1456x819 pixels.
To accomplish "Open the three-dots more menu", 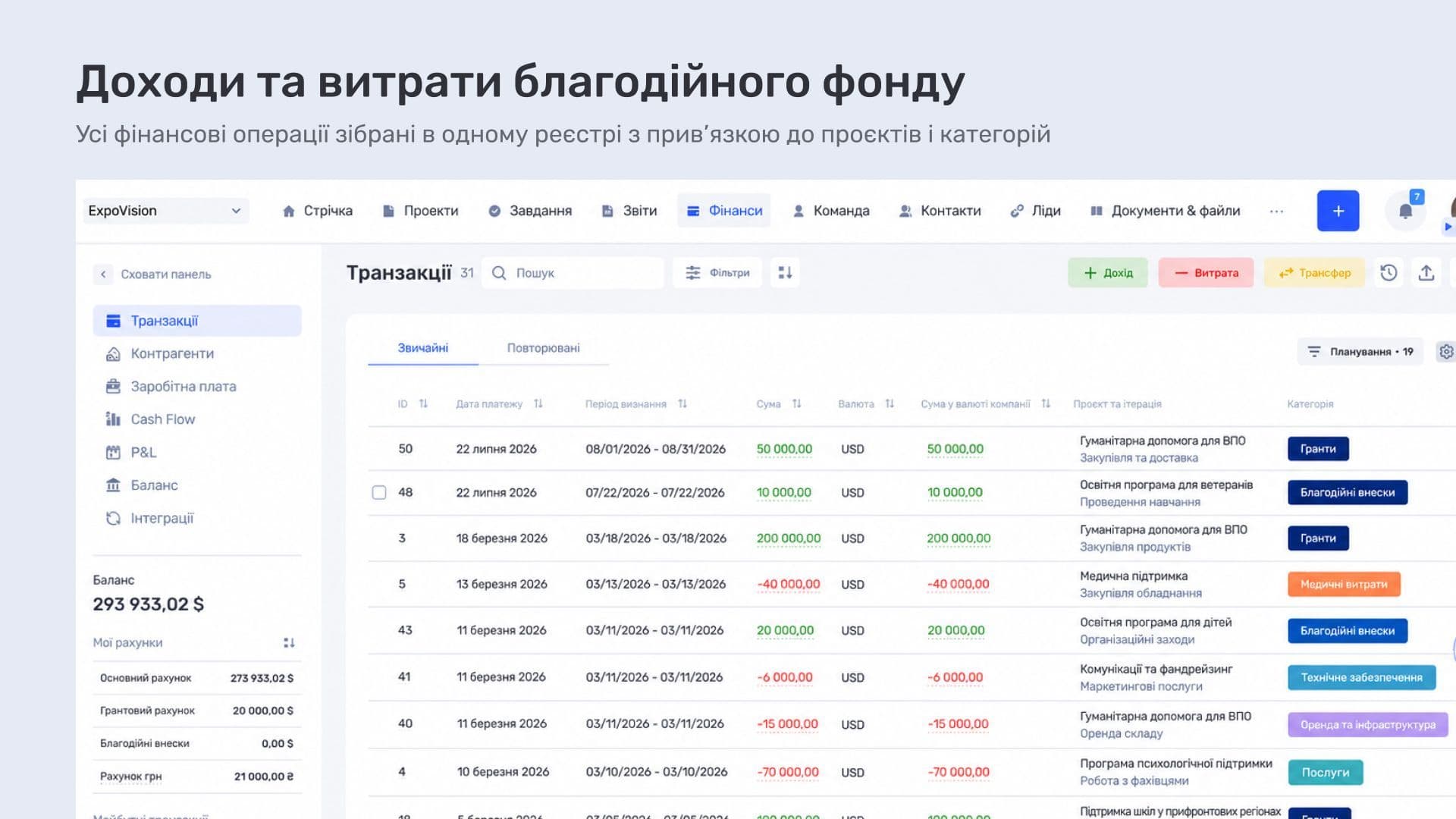I will click(x=1276, y=212).
